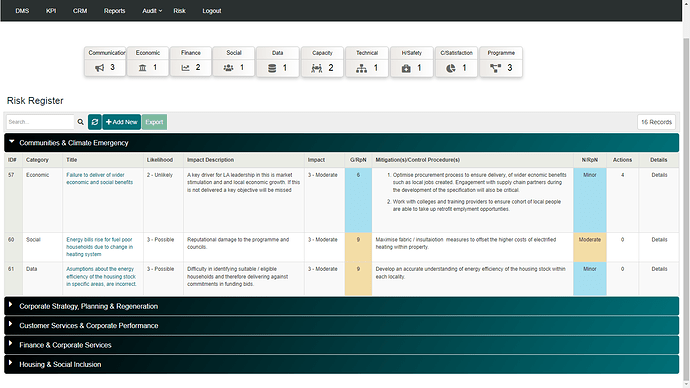Click the H/Safety medkit icon
The image size is (690, 388).
[406, 68]
